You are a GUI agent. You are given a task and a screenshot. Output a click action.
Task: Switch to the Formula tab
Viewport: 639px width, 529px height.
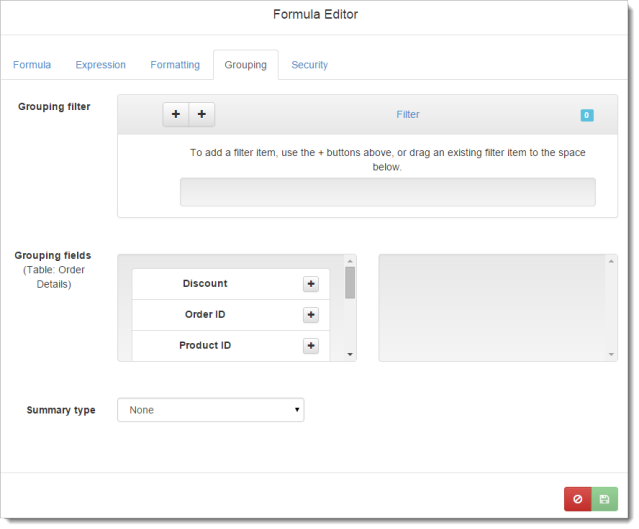coord(32,65)
